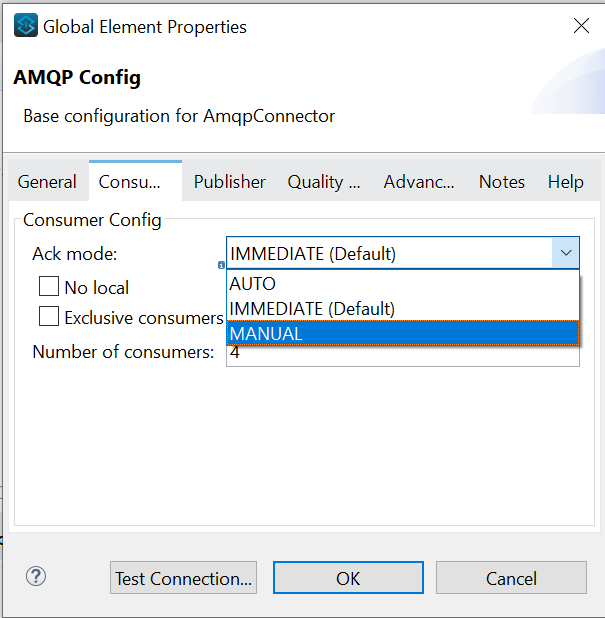
Task: Close the Global Element Properties dialog
Action: [x=581, y=26]
